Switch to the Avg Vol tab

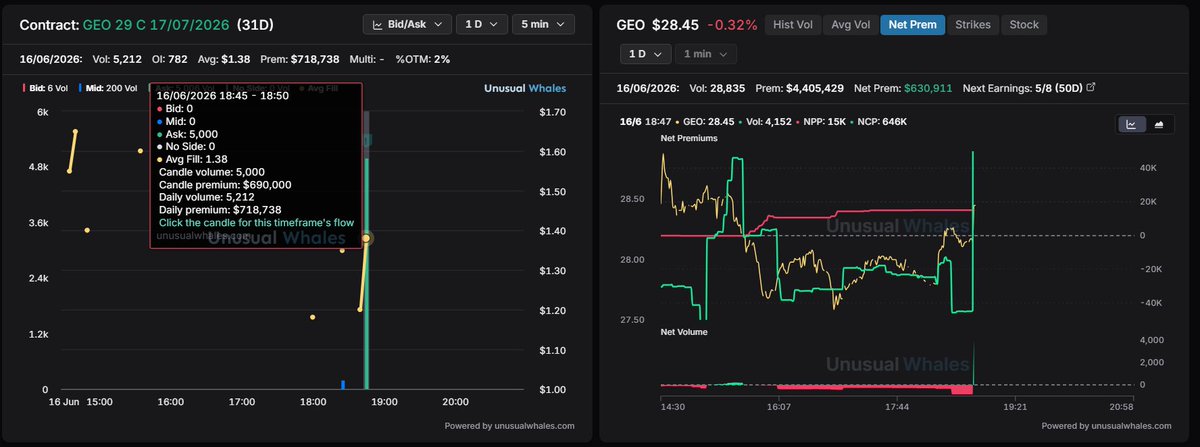[849, 24]
